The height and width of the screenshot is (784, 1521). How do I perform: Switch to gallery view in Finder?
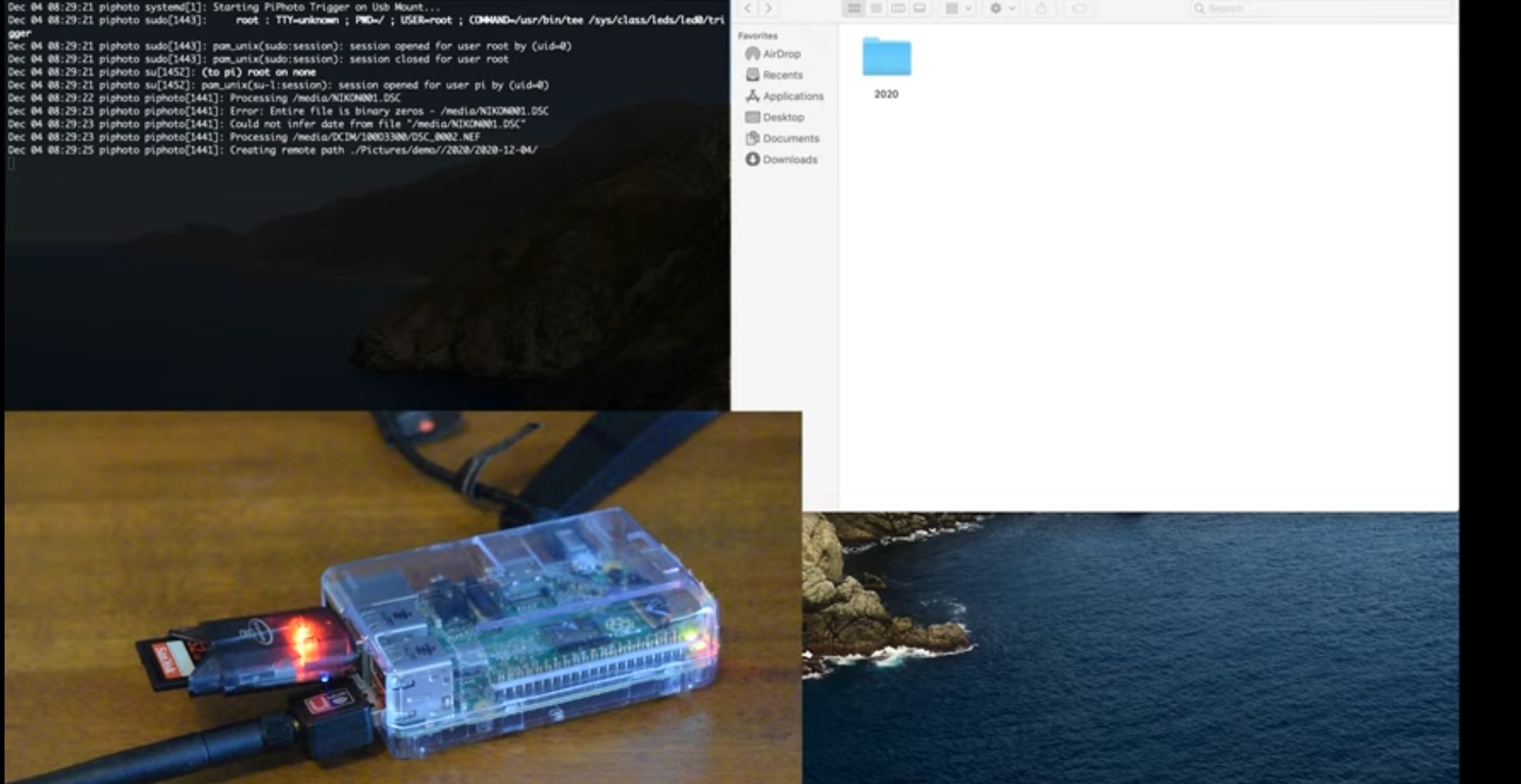coord(918,8)
